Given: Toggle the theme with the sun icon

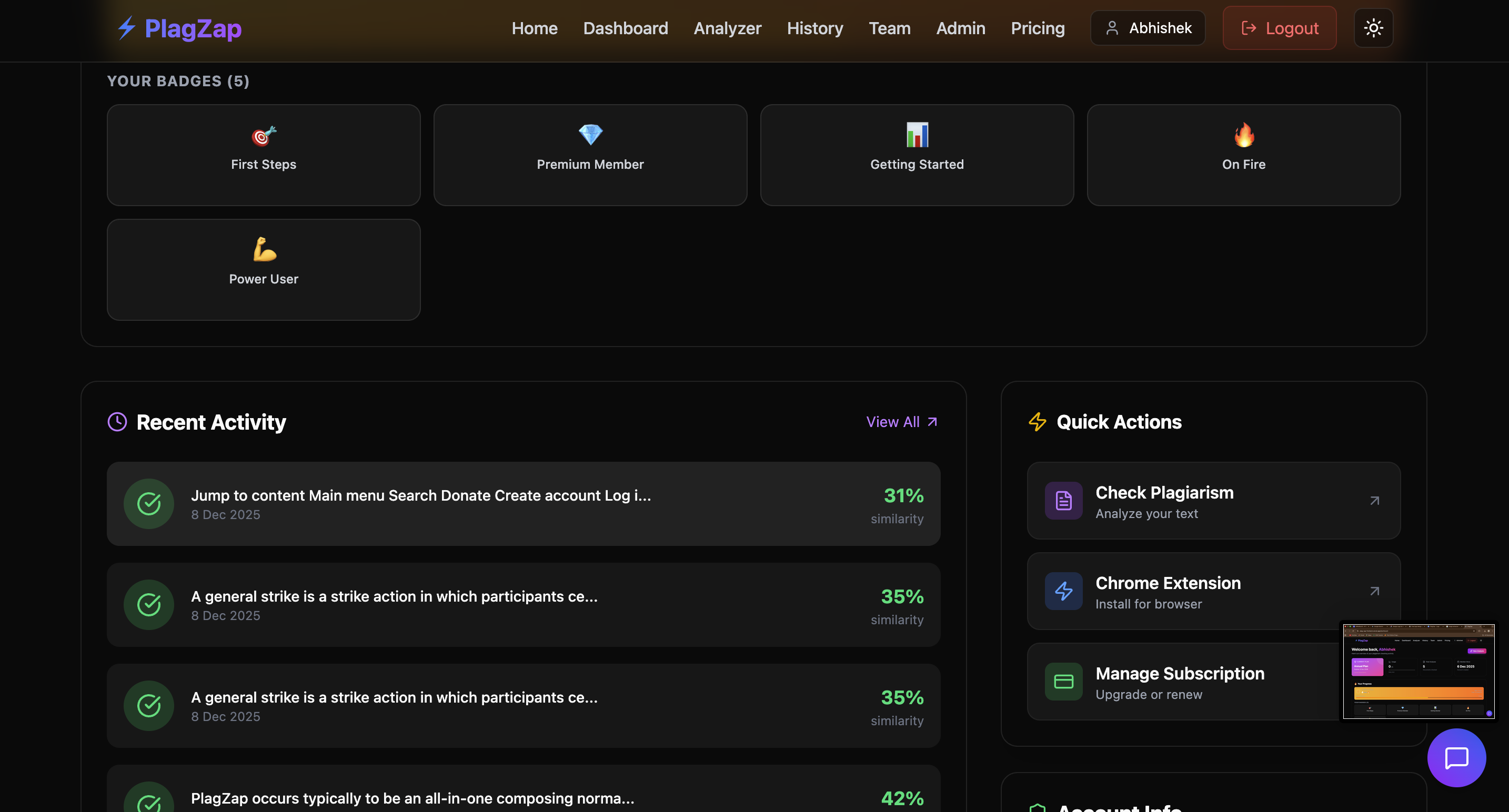Looking at the screenshot, I should 1373,27.
